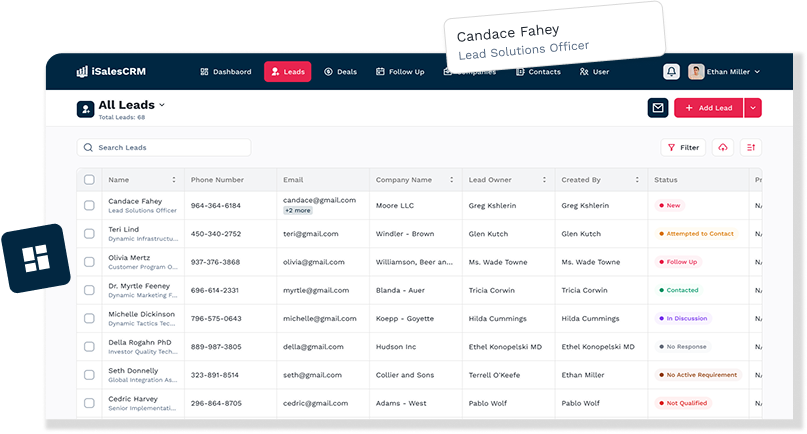Click the Phone Number column header
This screenshot has height=434, width=807.
(217, 180)
